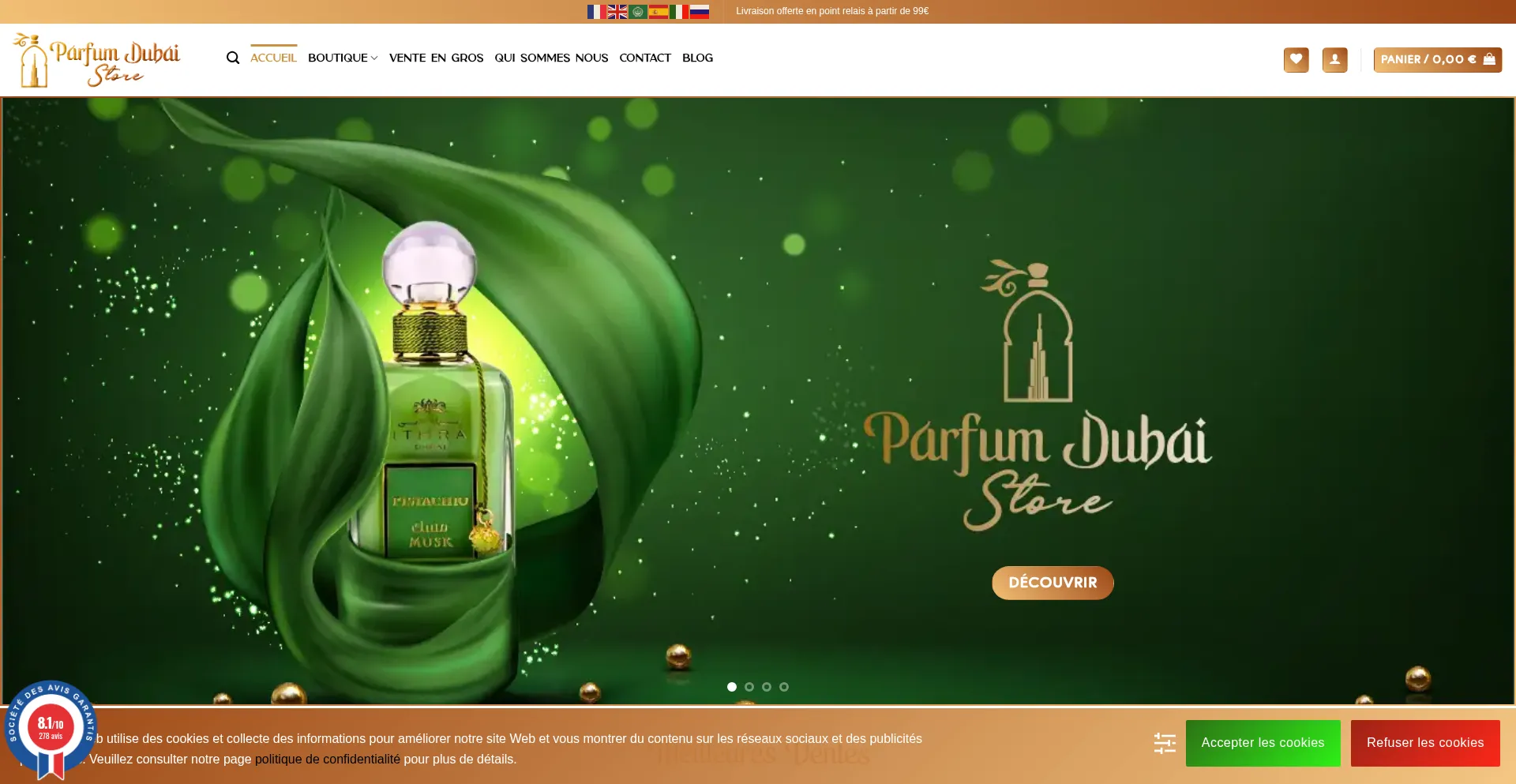Click Accepter les cookies button
The width and height of the screenshot is (1516, 784).
[x=1263, y=743]
